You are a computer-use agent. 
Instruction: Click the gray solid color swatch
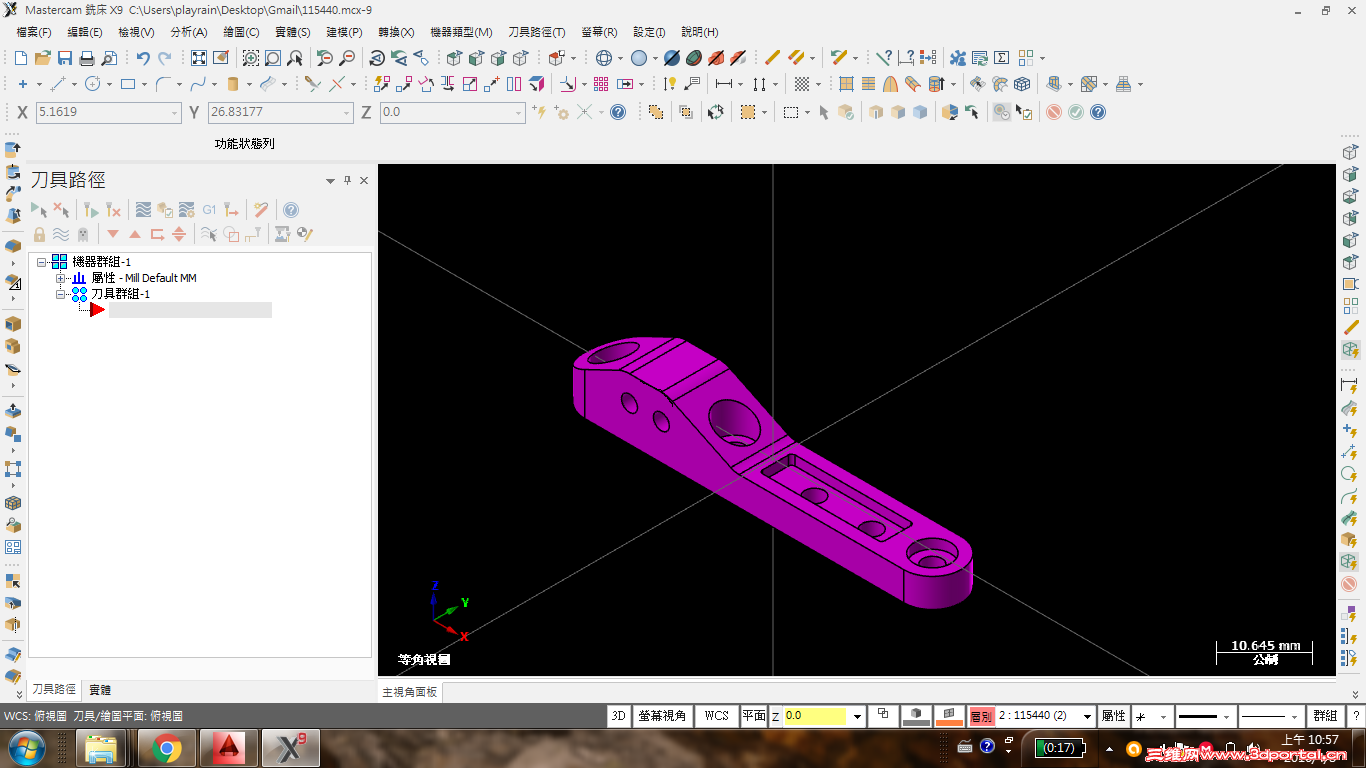click(916, 716)
